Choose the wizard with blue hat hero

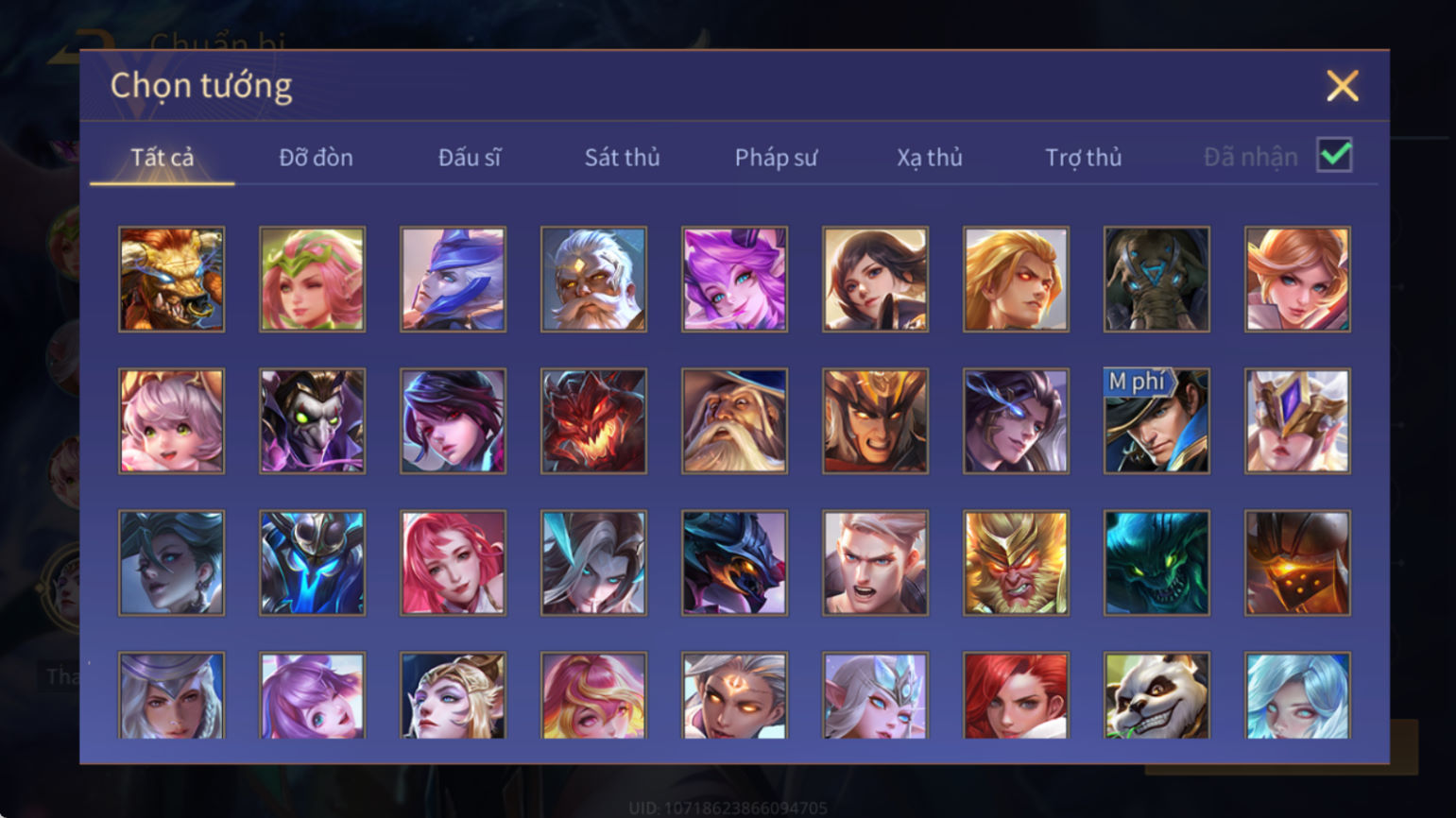coord(734,420)
